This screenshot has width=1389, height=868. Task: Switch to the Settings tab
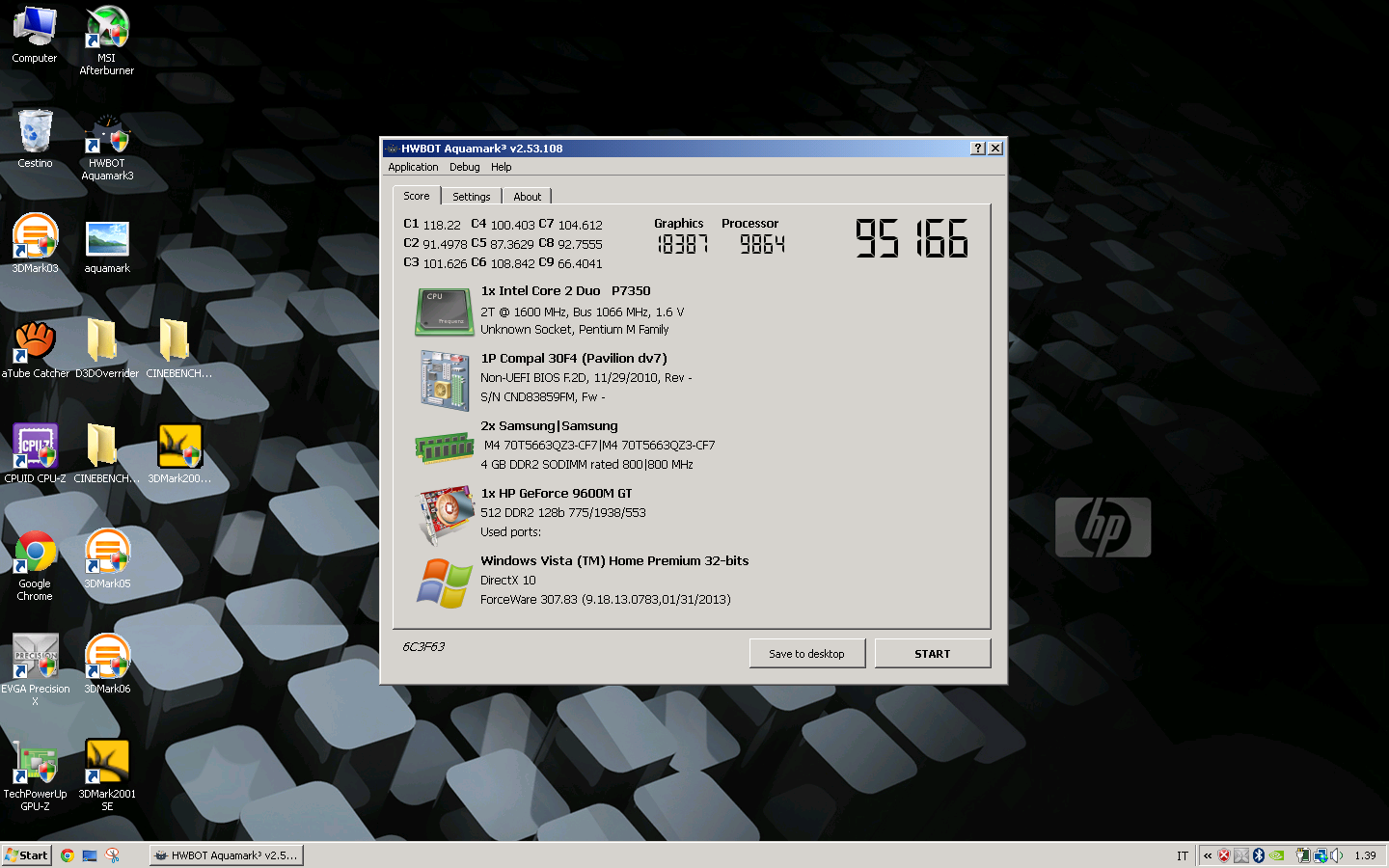[x=472, y=197]
